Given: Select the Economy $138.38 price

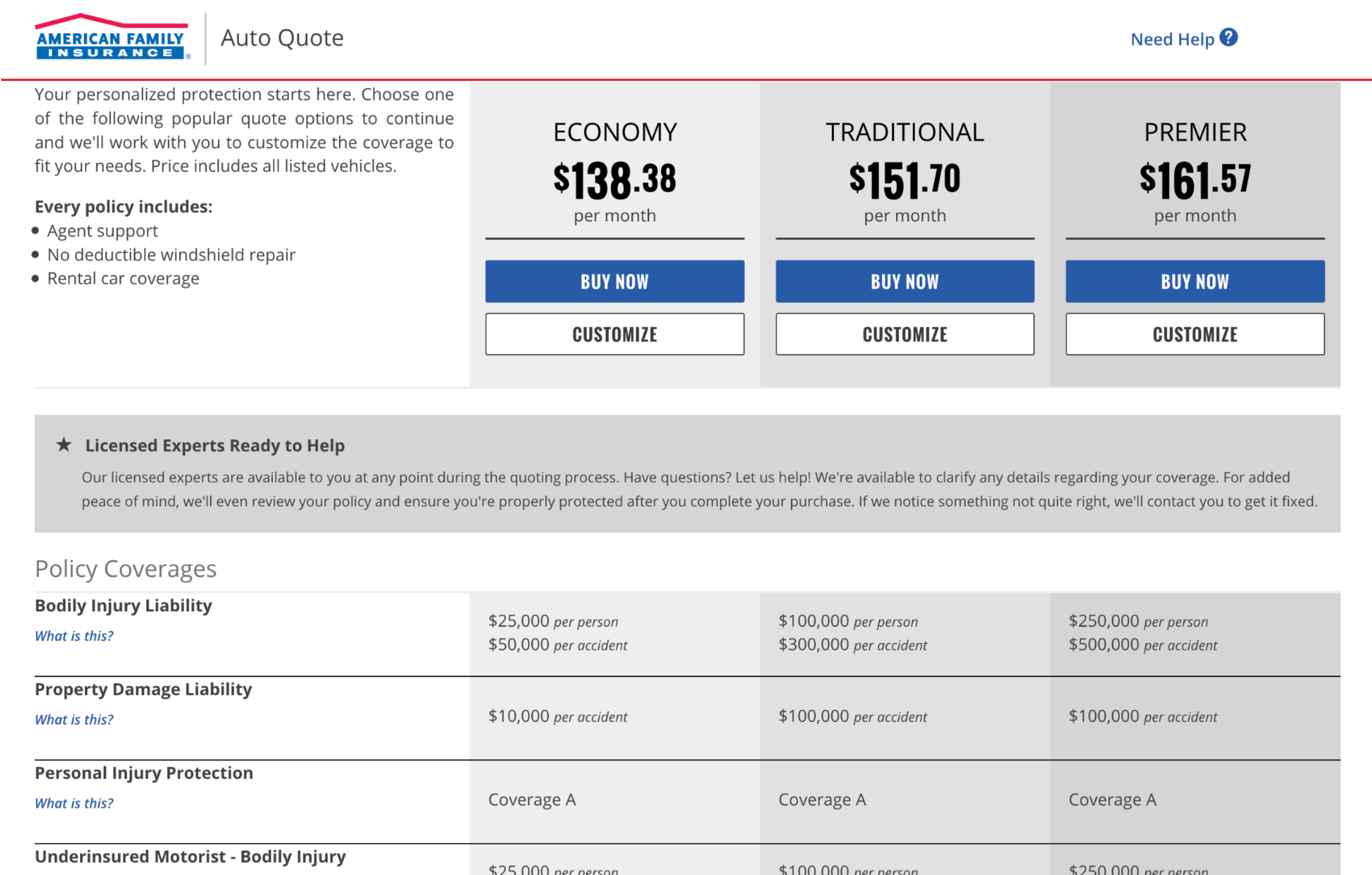Looking at the screenshot, I should tap(614, 180).
